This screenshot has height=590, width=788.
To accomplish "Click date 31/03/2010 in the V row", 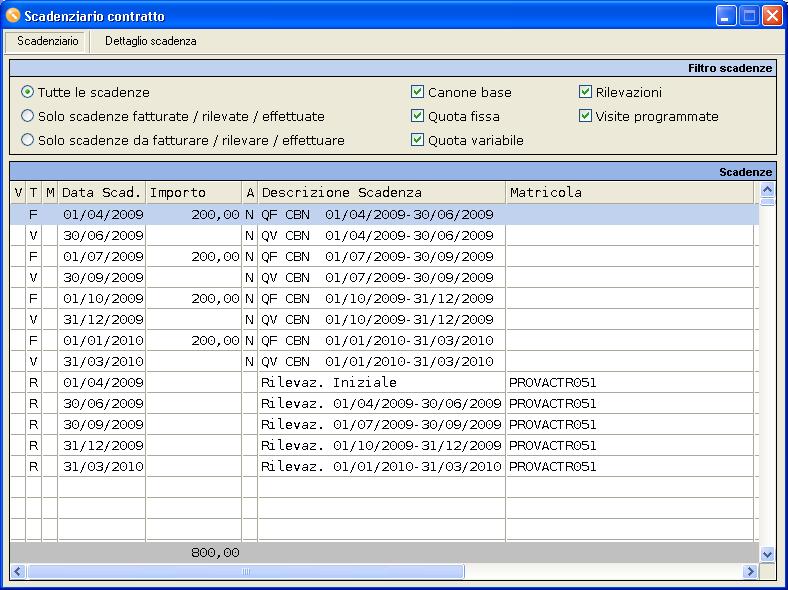I will (103, 362).
